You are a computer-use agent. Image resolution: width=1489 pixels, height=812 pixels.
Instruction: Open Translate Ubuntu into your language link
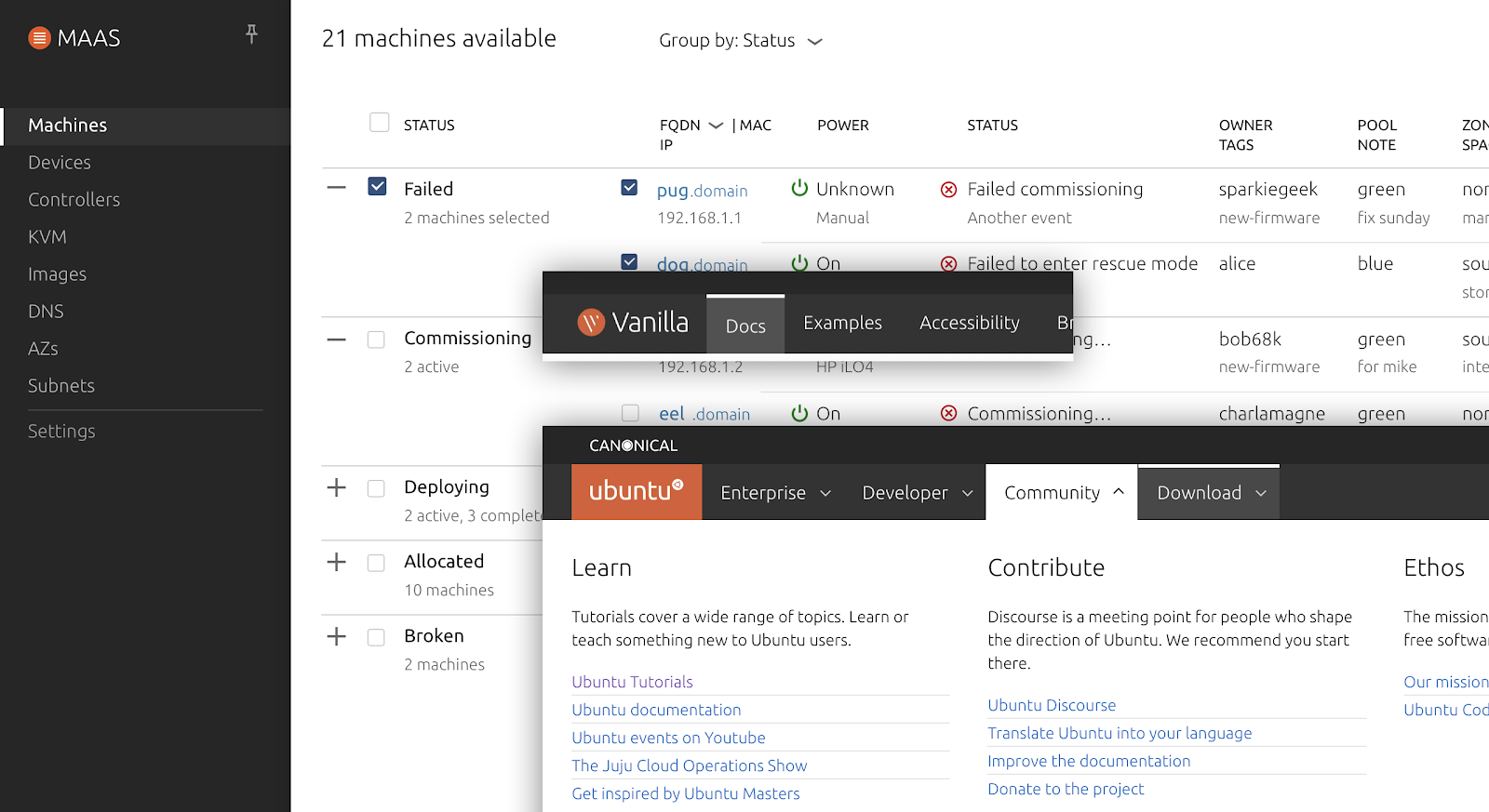tap(1120, 733)
